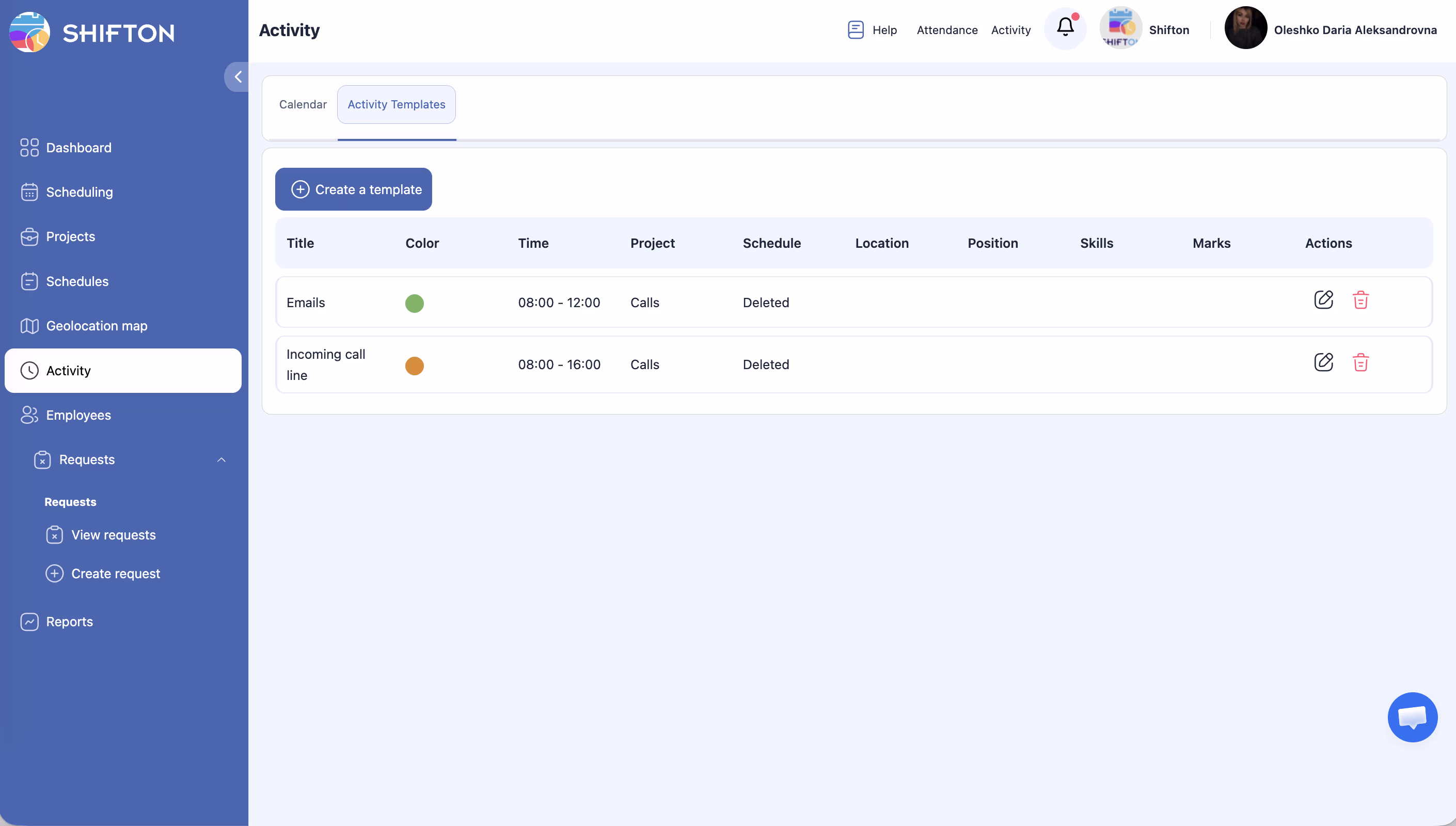This screenshot has height=826, width=1456.
Task: Delete the Emails template
Action: click(x=1360, y=300)
